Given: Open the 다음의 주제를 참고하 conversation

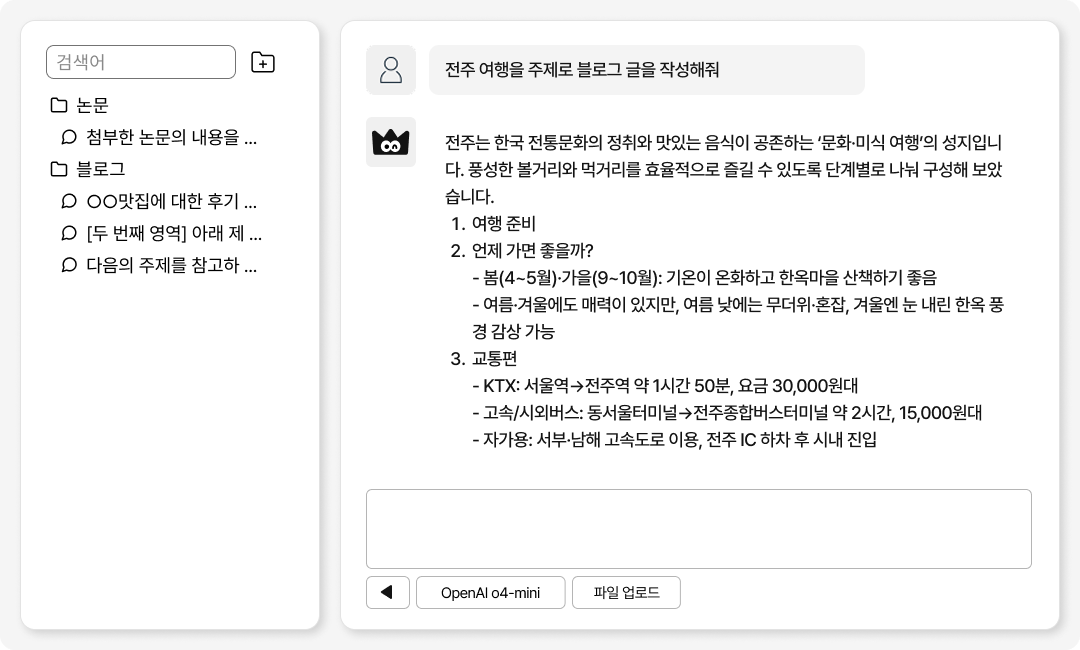Looking at the screenshot, I should (x=171, y=265).
